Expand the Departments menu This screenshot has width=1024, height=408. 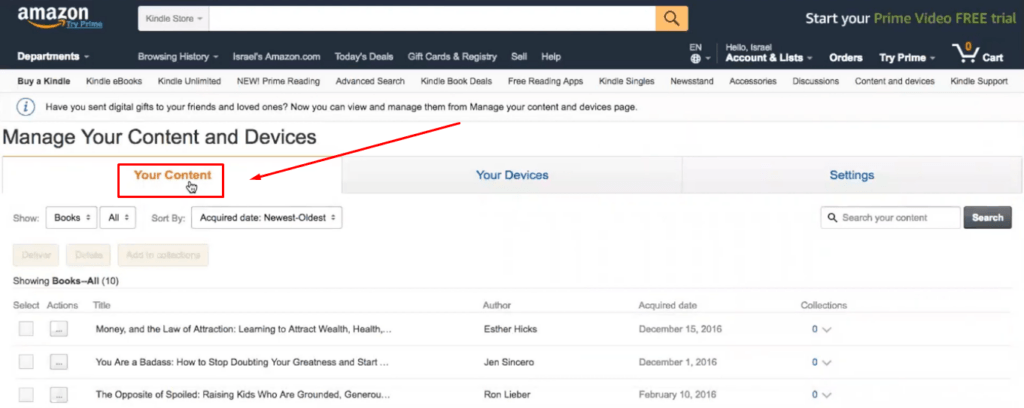(x=53, y=57)
